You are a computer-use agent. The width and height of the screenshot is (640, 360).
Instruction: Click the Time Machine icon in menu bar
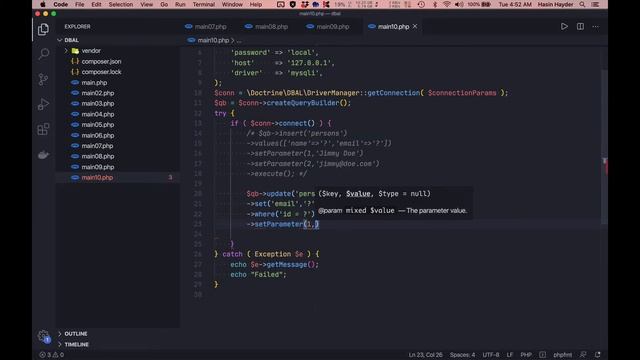click(x=421, y=4)
